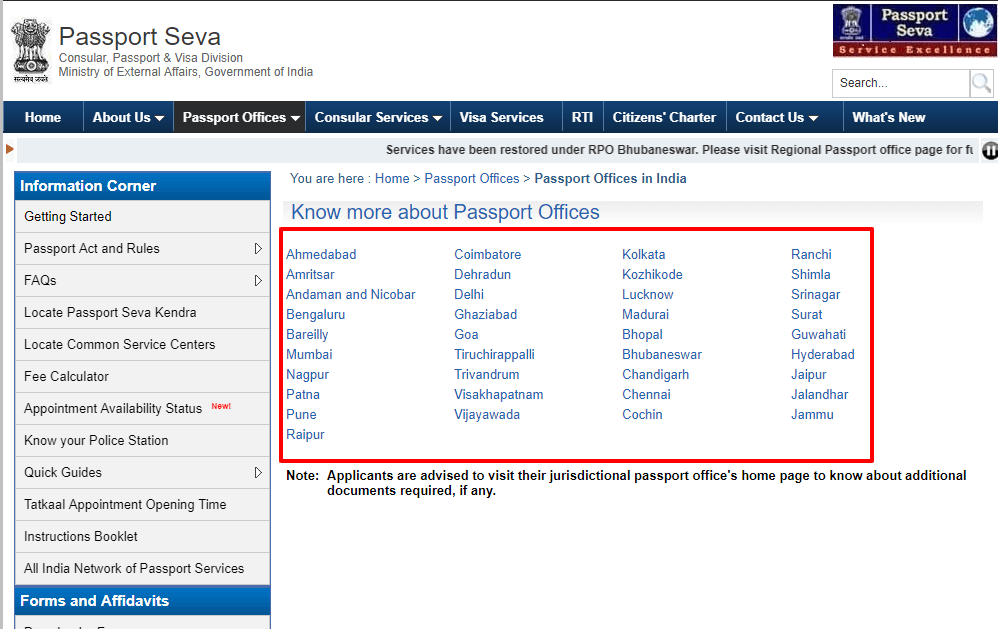
Task: Go to the Home menu tab
Action: click(43, 117)
